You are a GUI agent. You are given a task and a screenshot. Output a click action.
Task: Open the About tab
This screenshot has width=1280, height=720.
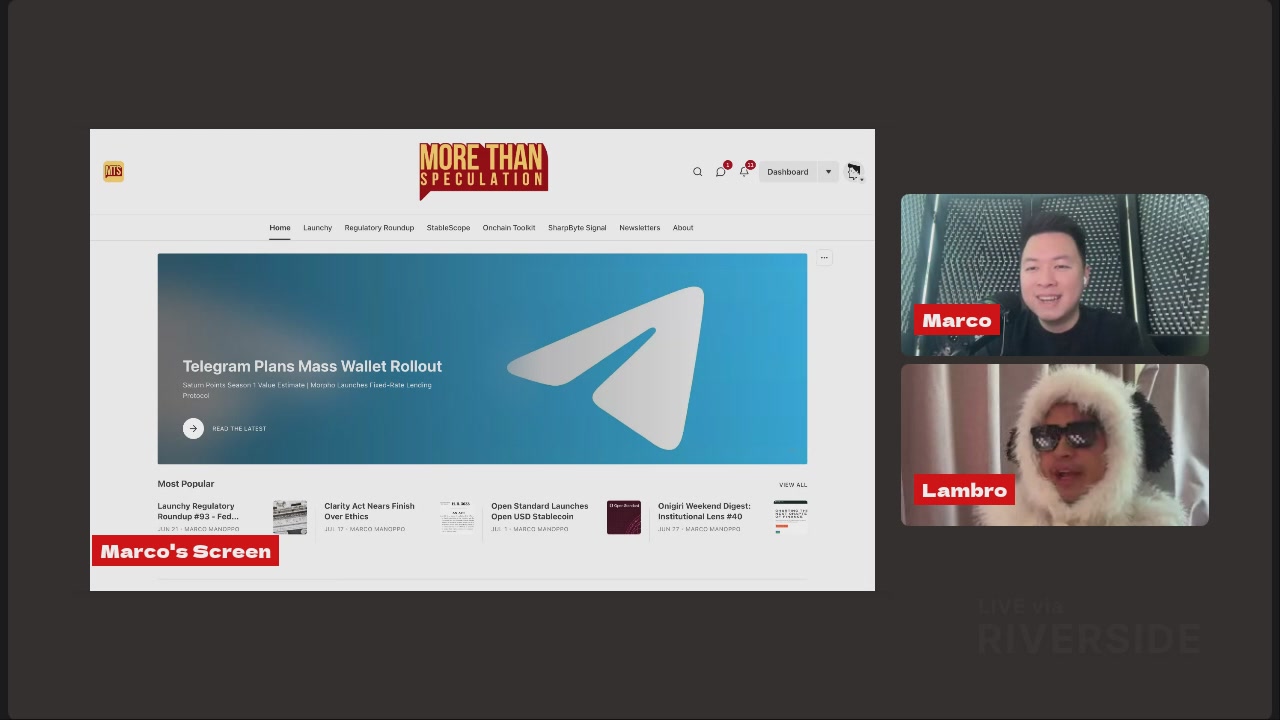pos(683,228)
